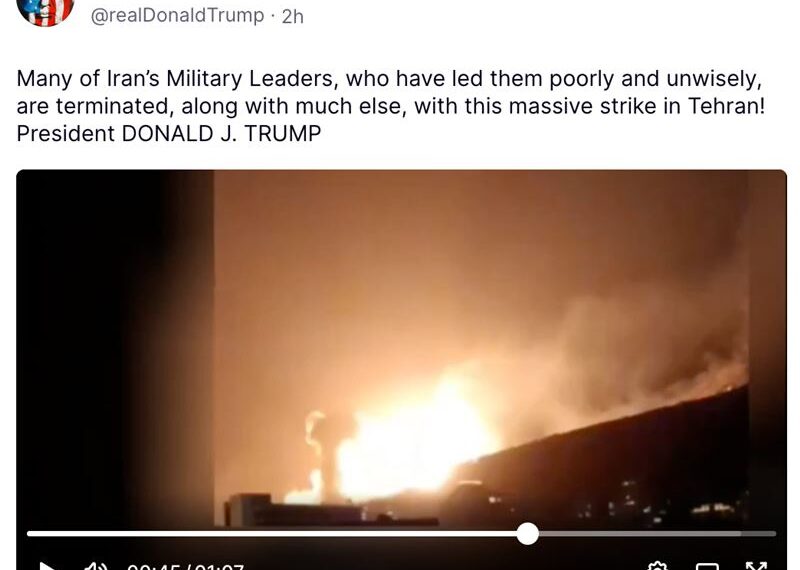Click the 00:45 / 01:07 time display
Screen dimensions: 800x570
185,567
